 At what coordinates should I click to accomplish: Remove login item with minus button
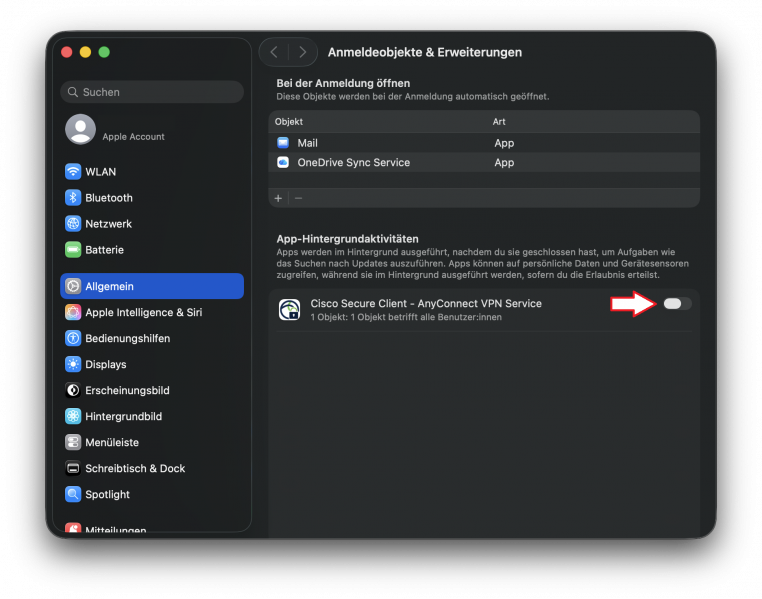click(x=298, y=198)
